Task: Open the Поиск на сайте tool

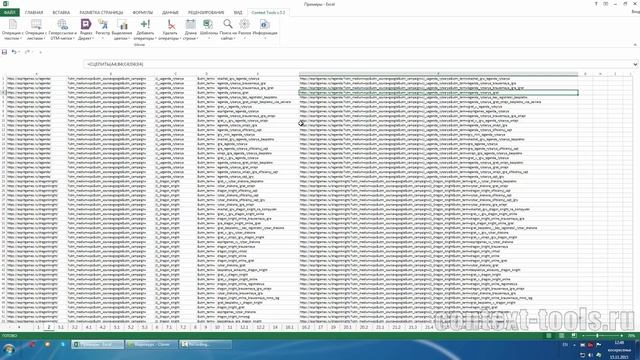Action: 228,29
